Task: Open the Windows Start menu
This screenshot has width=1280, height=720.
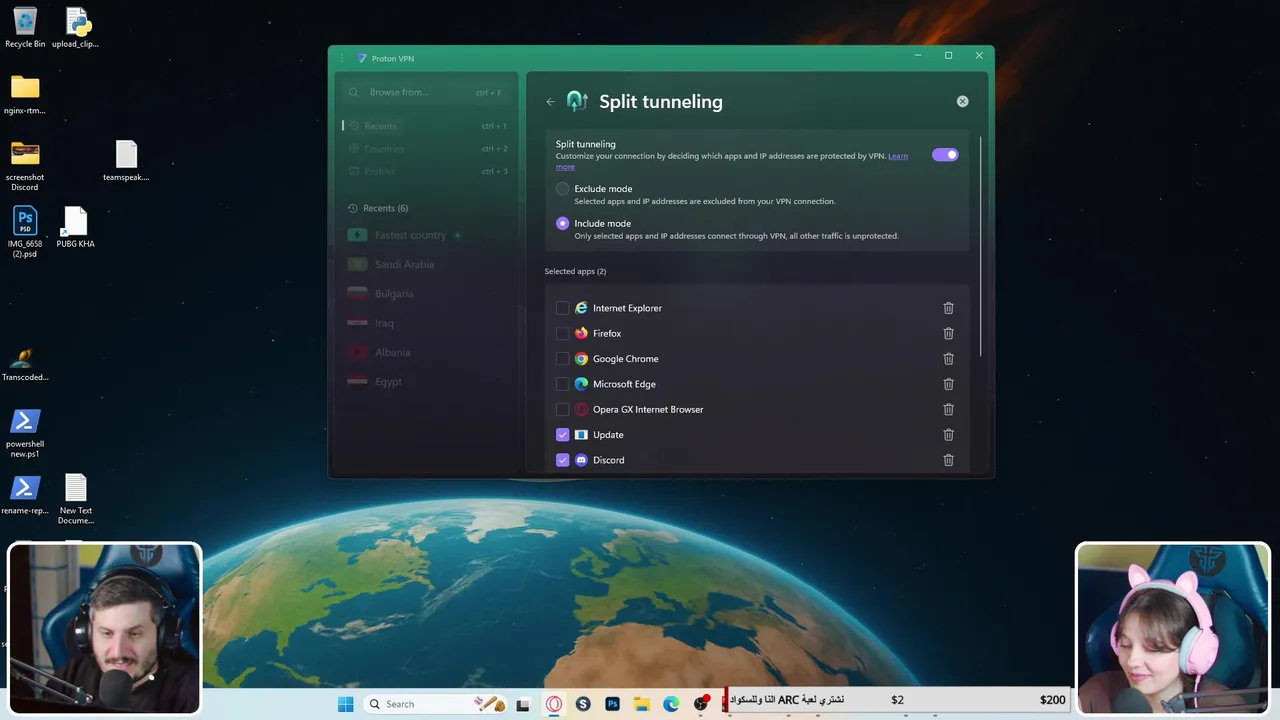Action: click(x=345, y=704)
